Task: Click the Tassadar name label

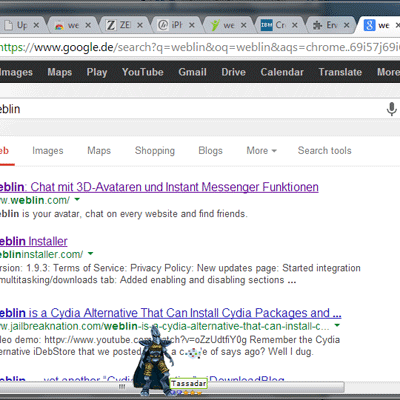Action: [x=189, y=384]
